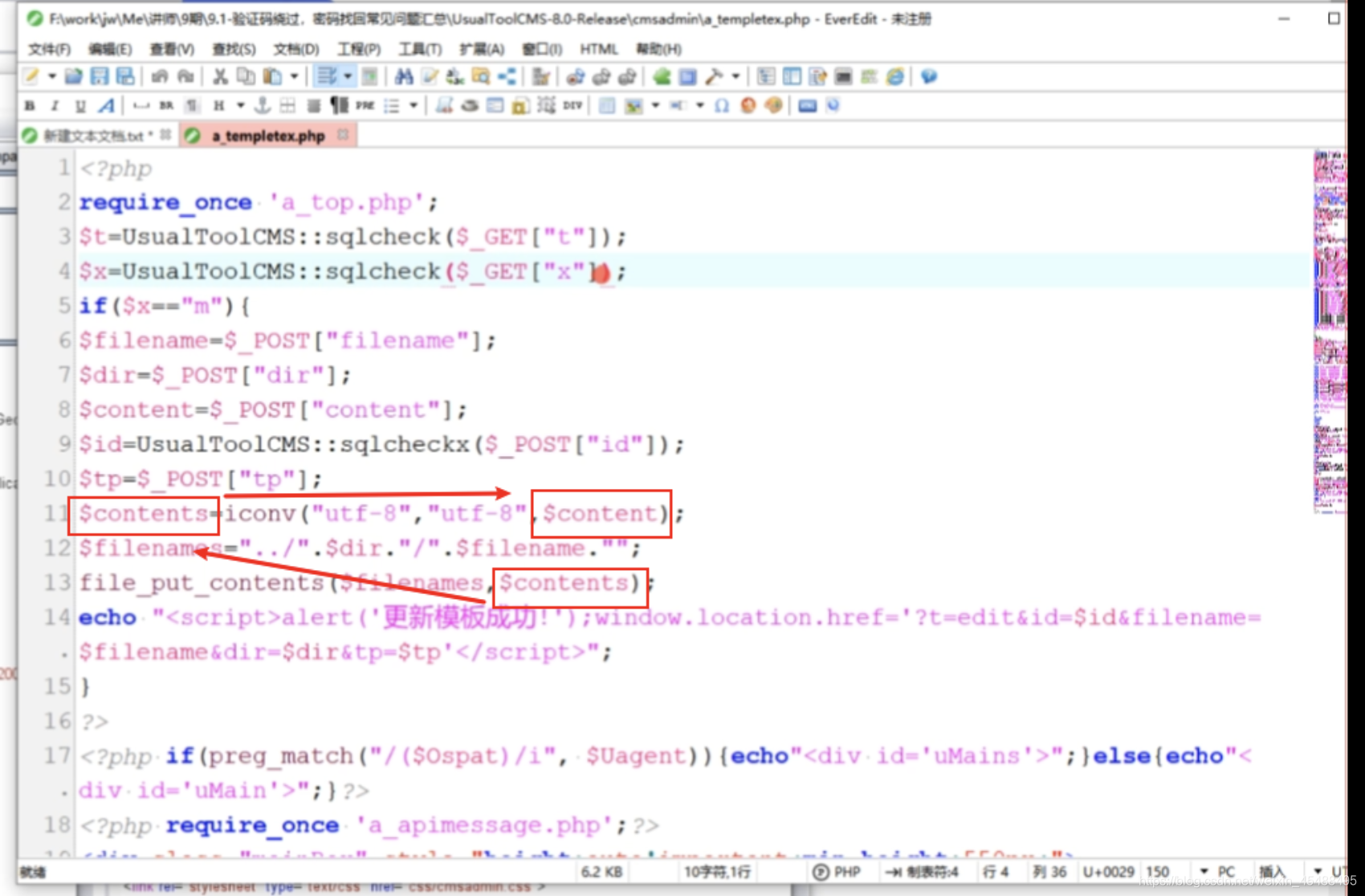Click the font style A icon
Screen dimensions: 1365x896
tap(106, 105)
